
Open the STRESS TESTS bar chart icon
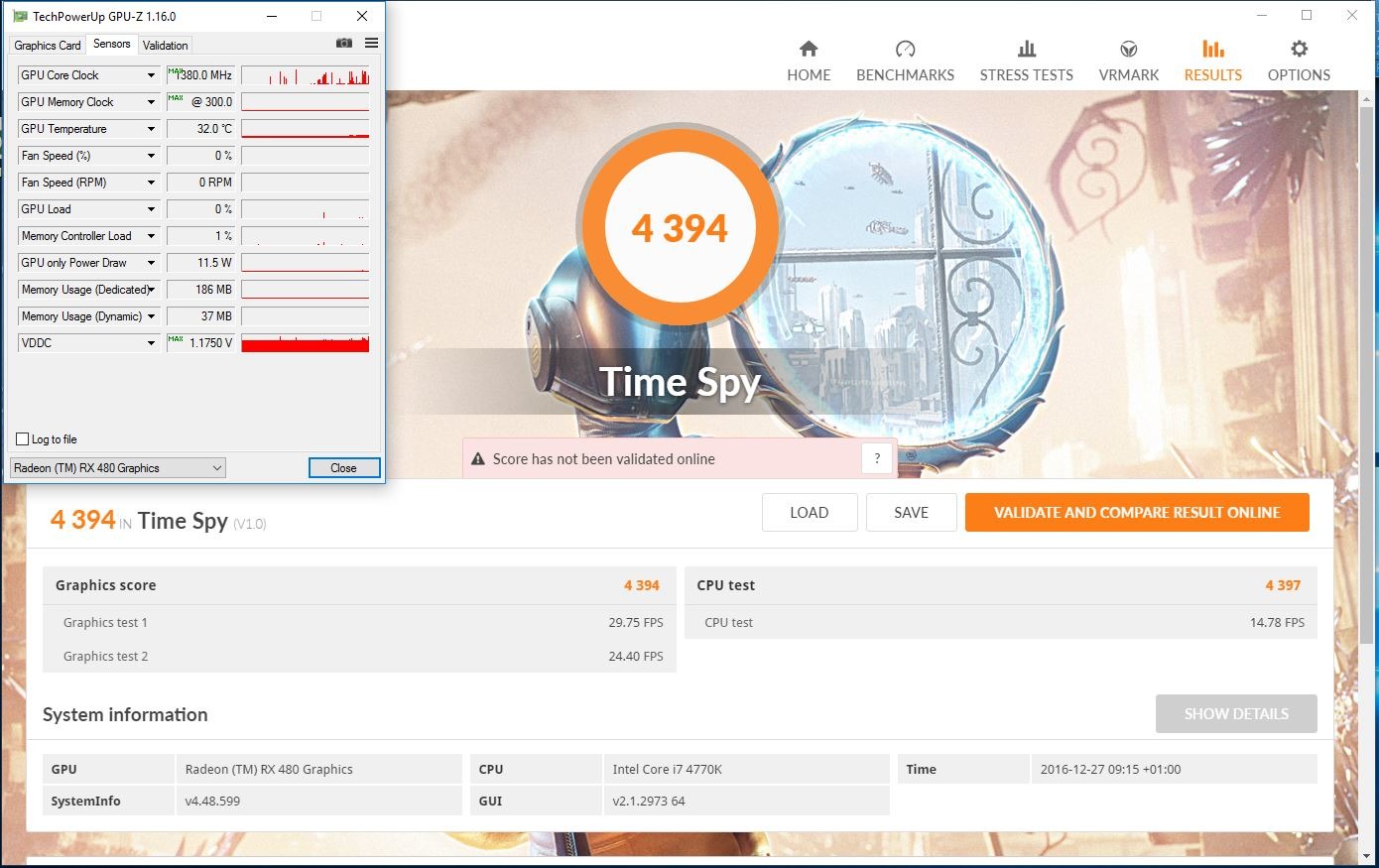point(1027,49)
